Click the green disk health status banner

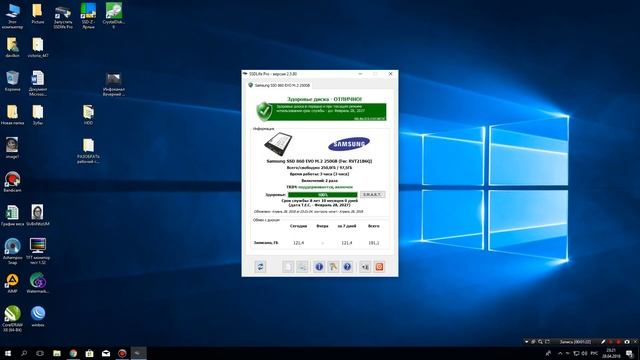click(321, 111)
